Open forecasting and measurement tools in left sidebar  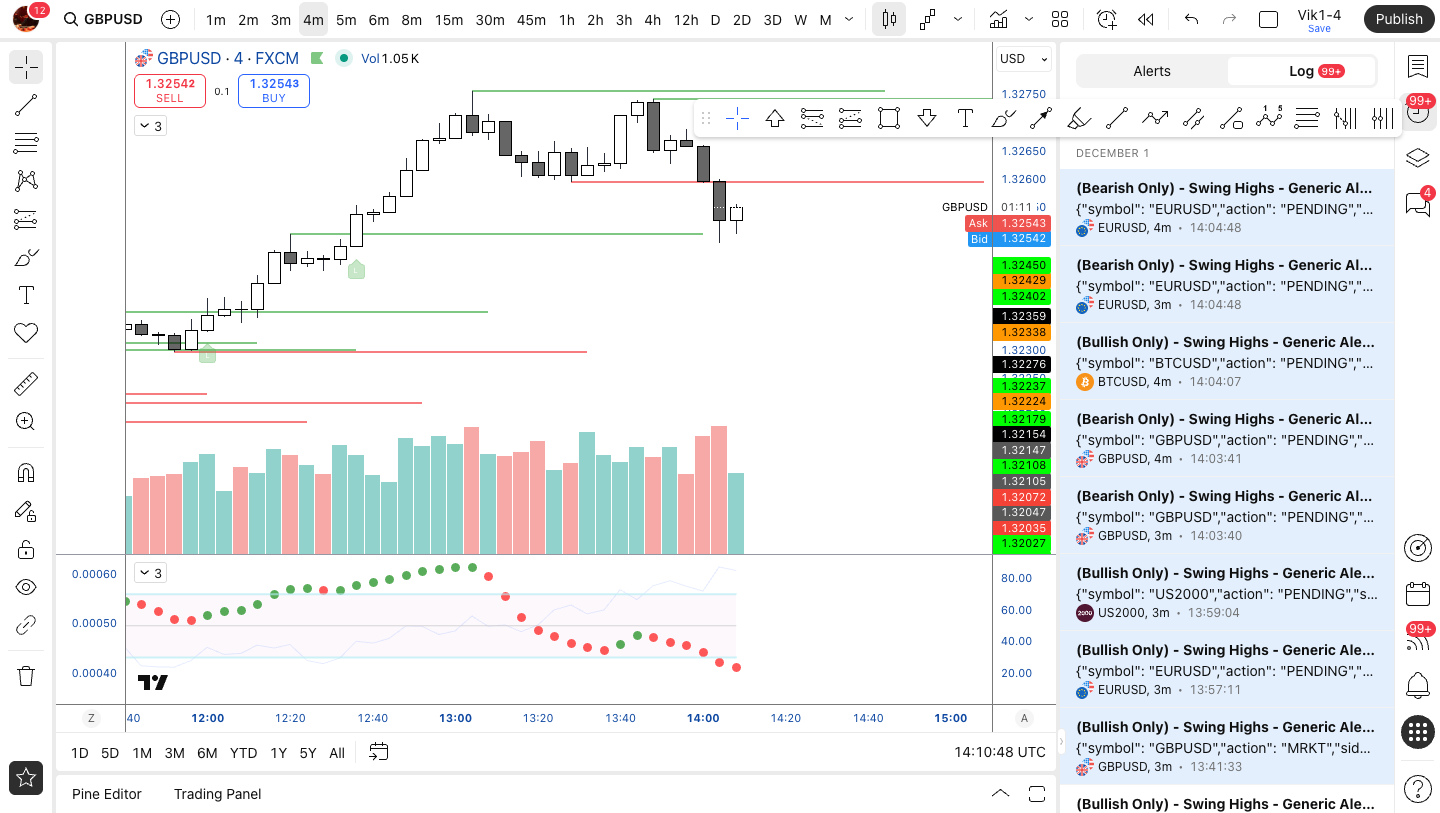[x=26, y=219]
